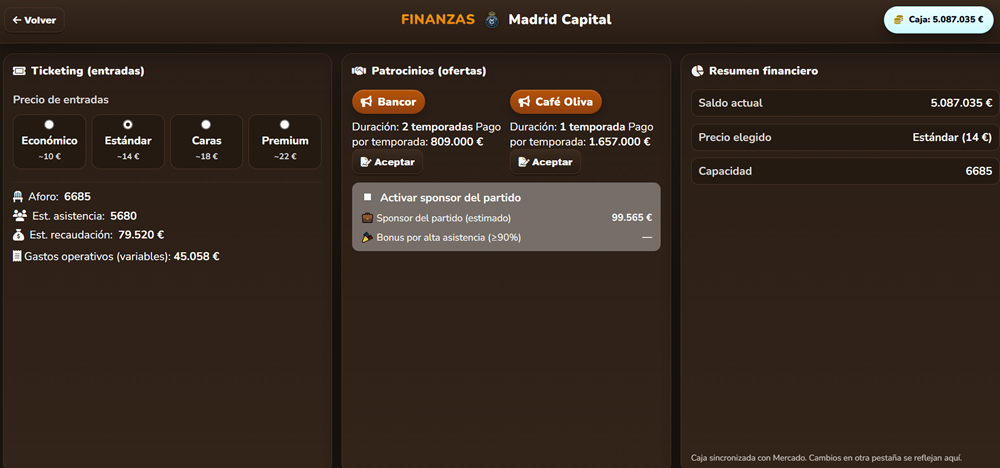This screenshot has height=468, width=1000.
Task: Click the pie chart icon beside Resumen financiero
Action: [698, 71]
